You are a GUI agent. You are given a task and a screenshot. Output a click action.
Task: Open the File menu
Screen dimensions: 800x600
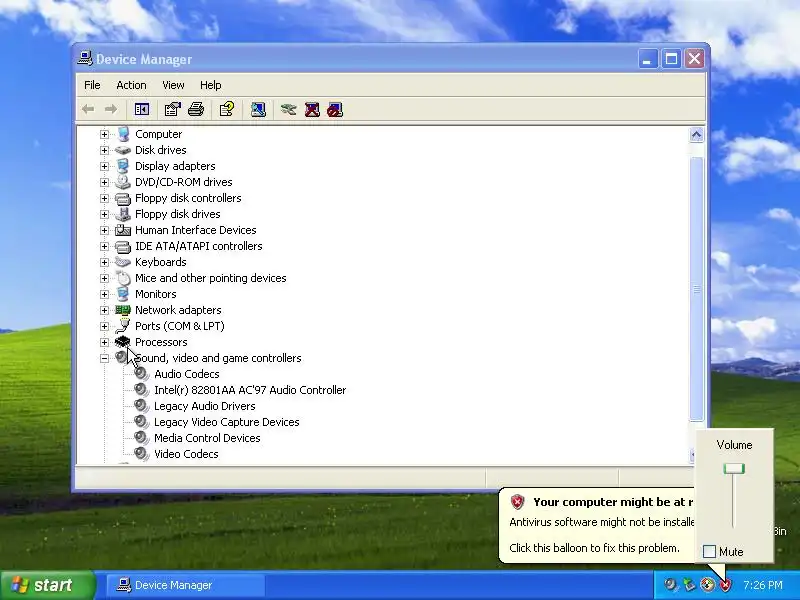pyautogui.click(x=92, y=85)
